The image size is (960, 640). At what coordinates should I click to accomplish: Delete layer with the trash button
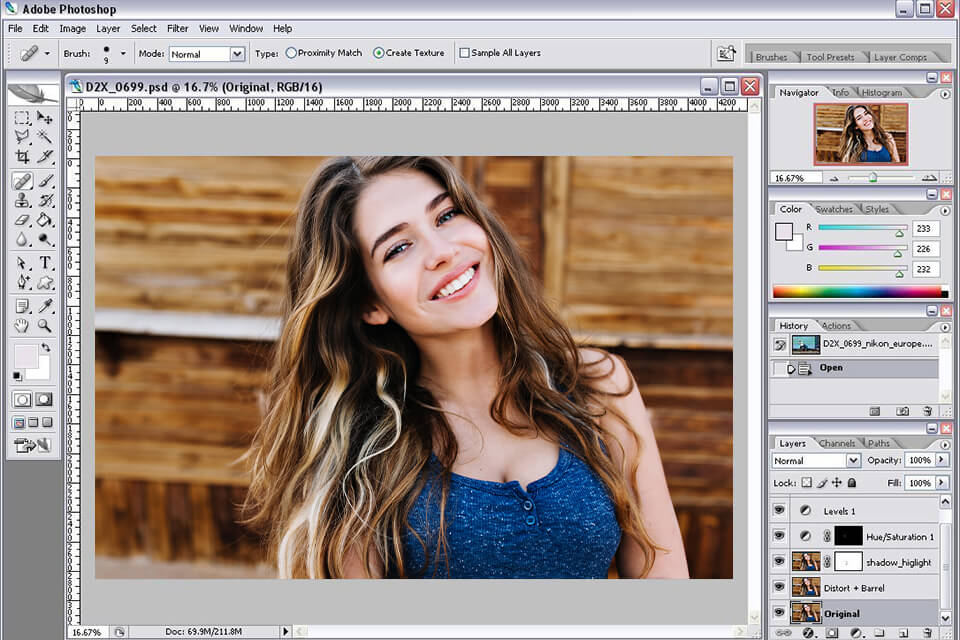[928, 632]
